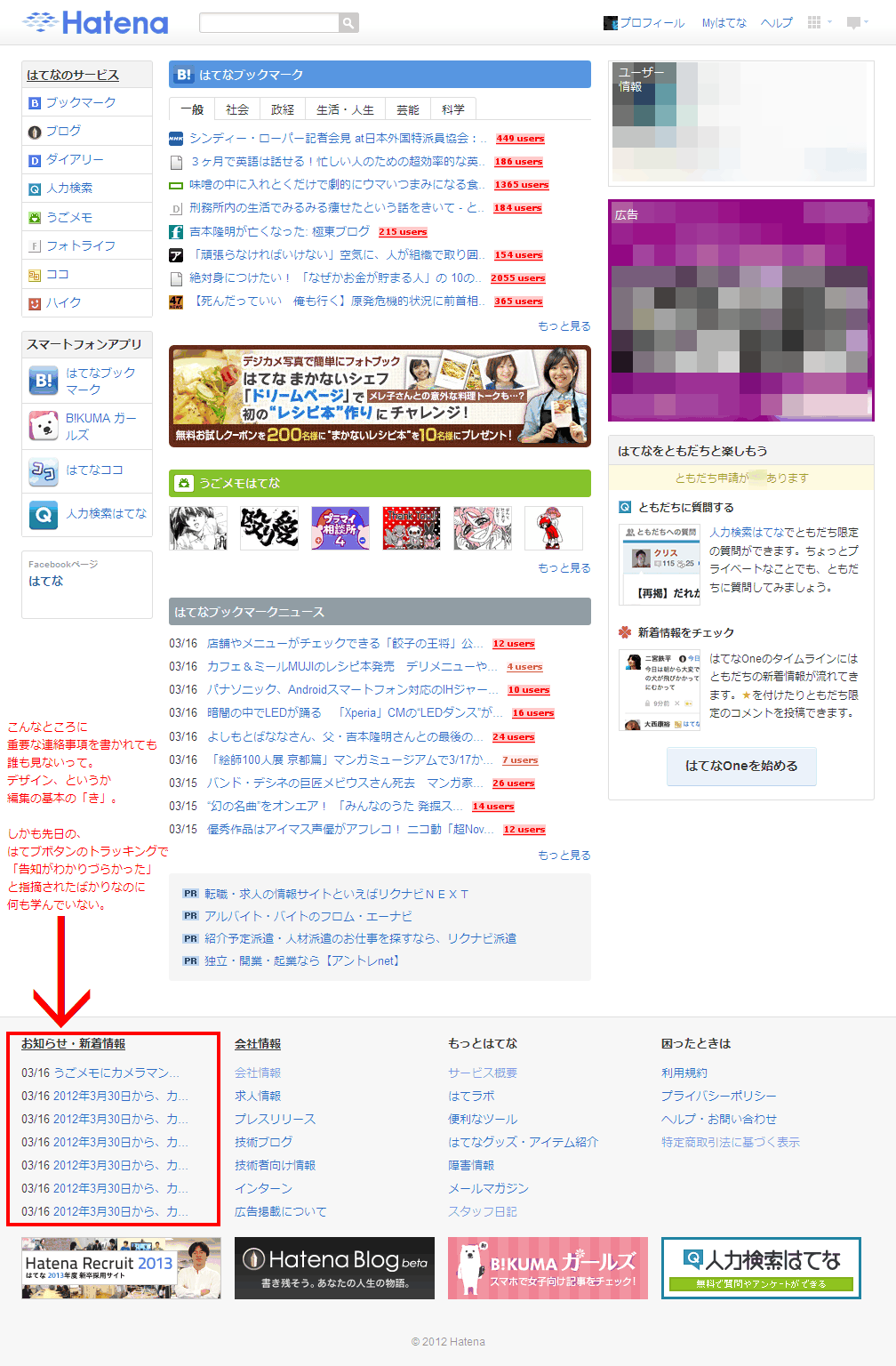This screenshot has height=1366, width=896.
Task: Click the 2055 users bookmark count
Action: [517, 278]
